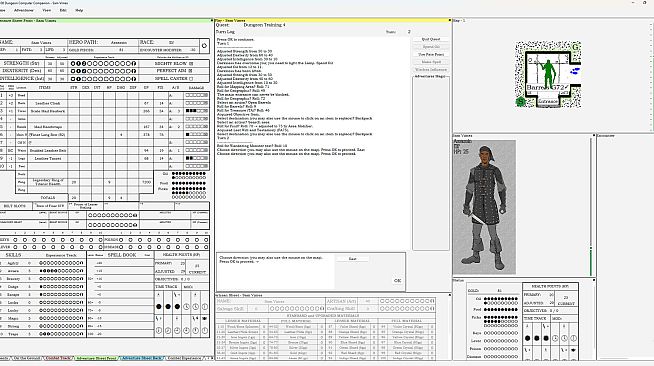
Task: Collapse the Adventure Sheet Front panel
Action: pyautogui.click(x=211, y=20)
